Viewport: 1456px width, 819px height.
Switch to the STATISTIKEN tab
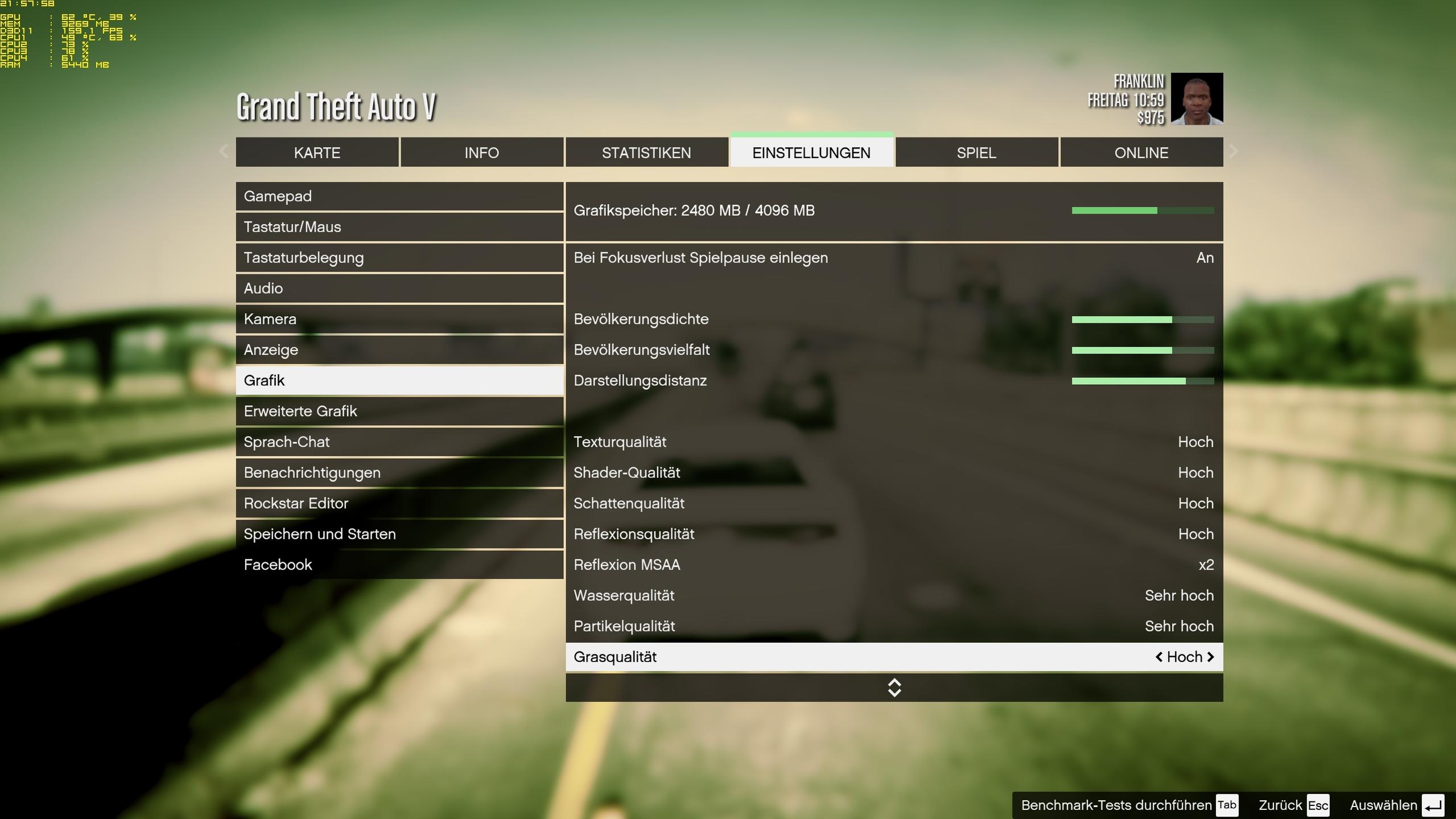[646, 153]
